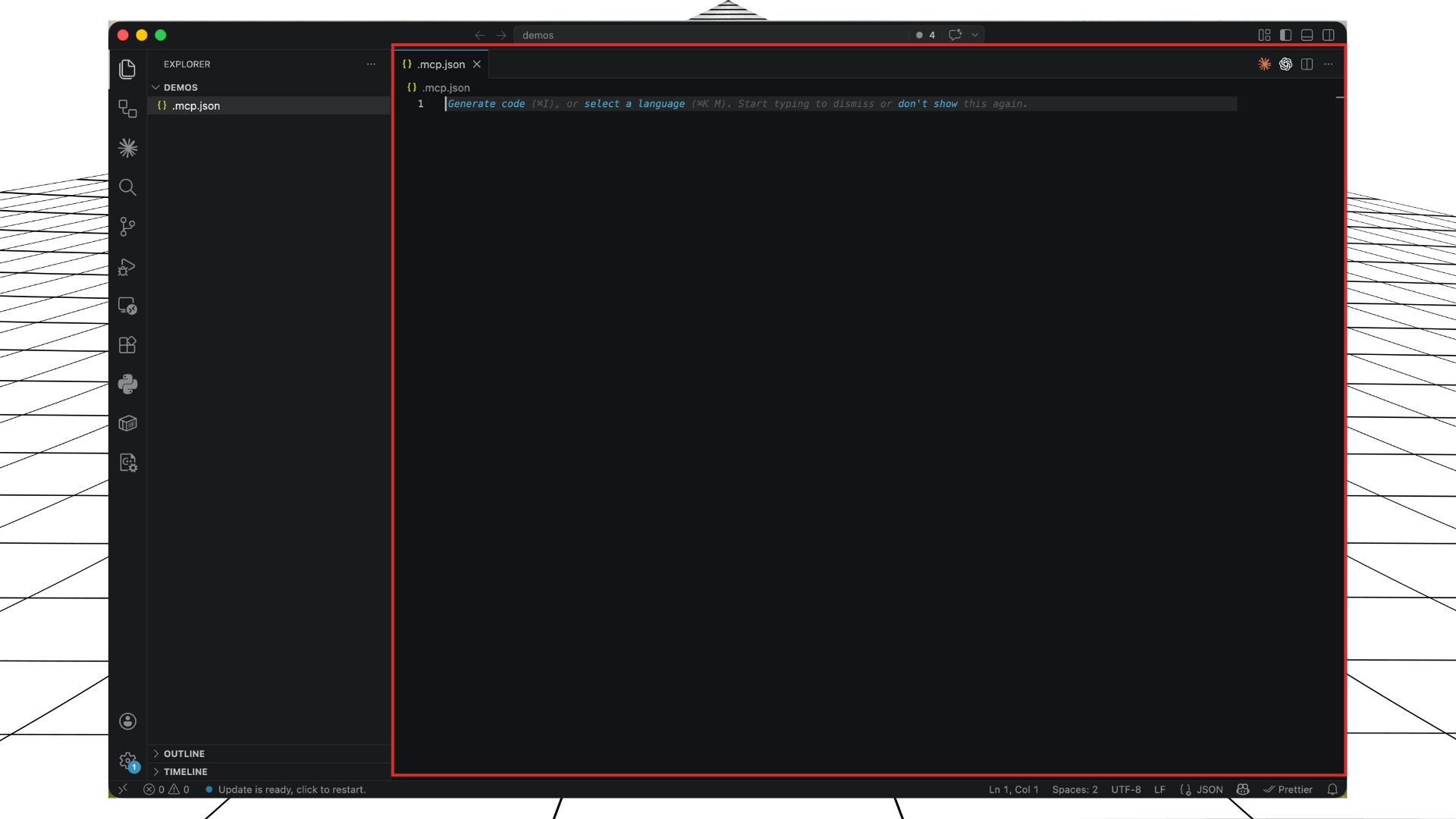
Task: Select the Docker sidebar icon
Action: tap(127, 423)
